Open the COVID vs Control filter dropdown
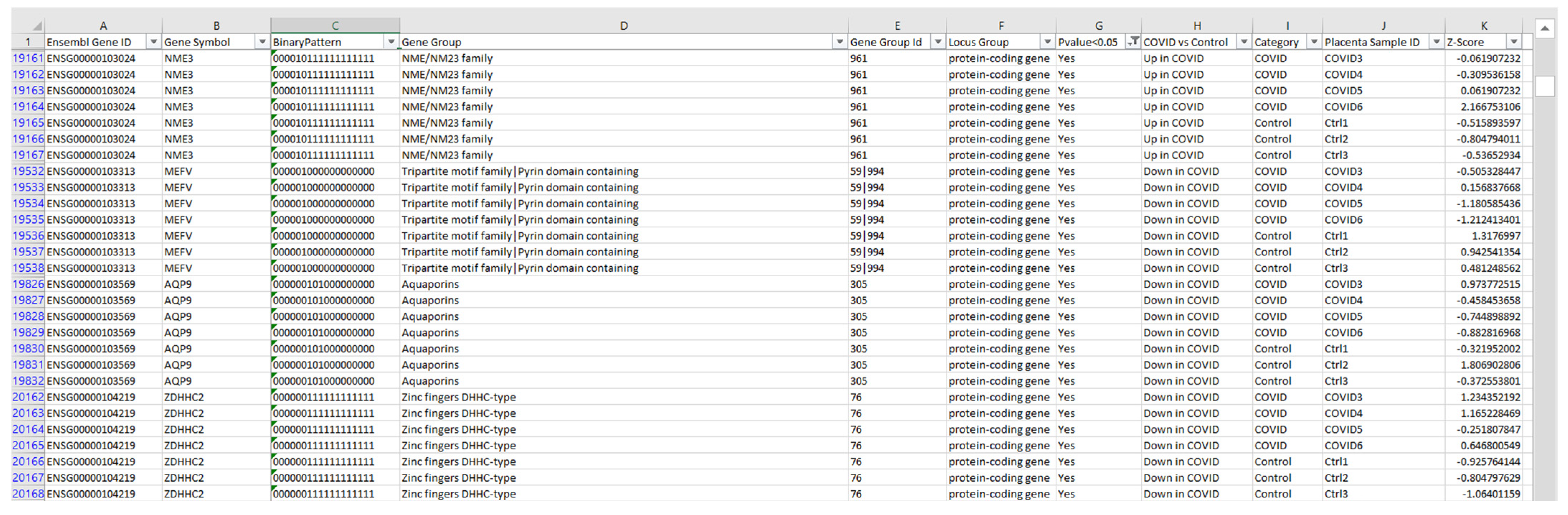This screenshot has width=1568, height=515. 1243,42
